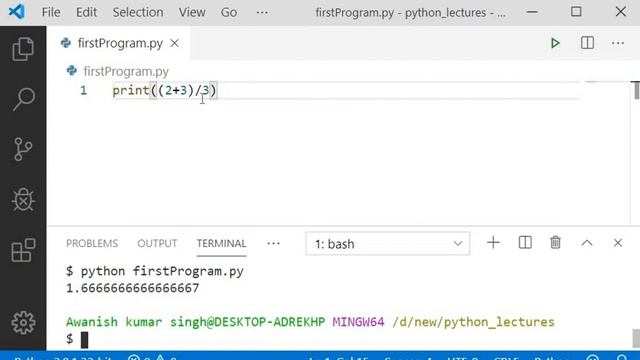Click the VS Code logo icon

(17, 12)
